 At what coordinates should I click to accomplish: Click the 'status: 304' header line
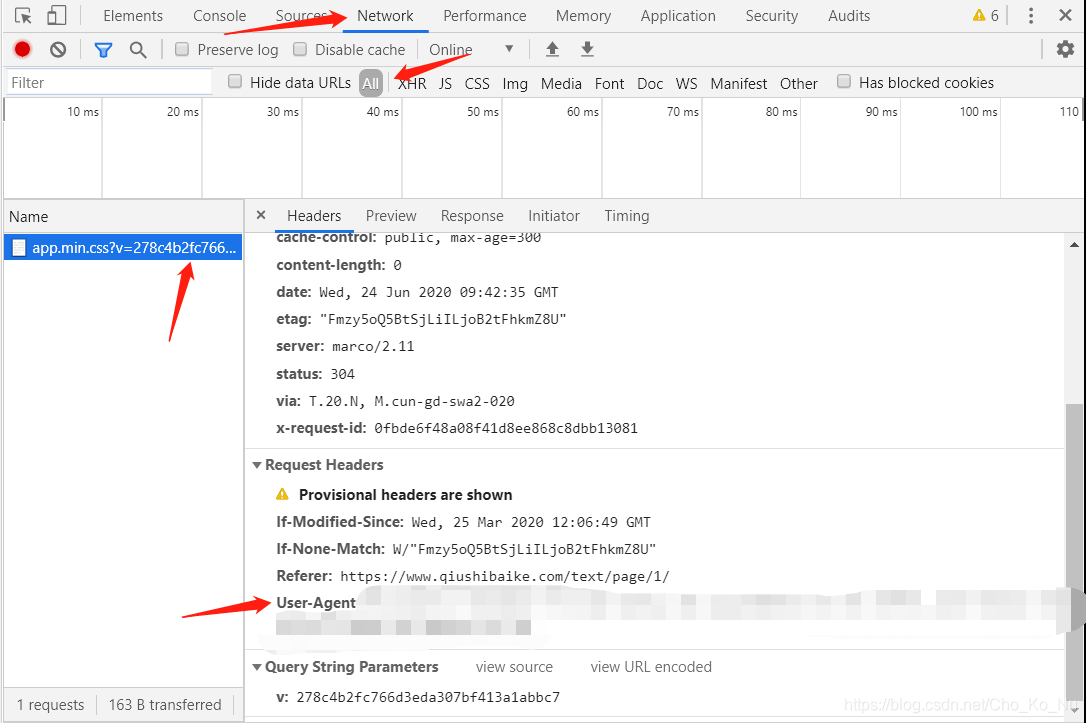click(315, 374)
